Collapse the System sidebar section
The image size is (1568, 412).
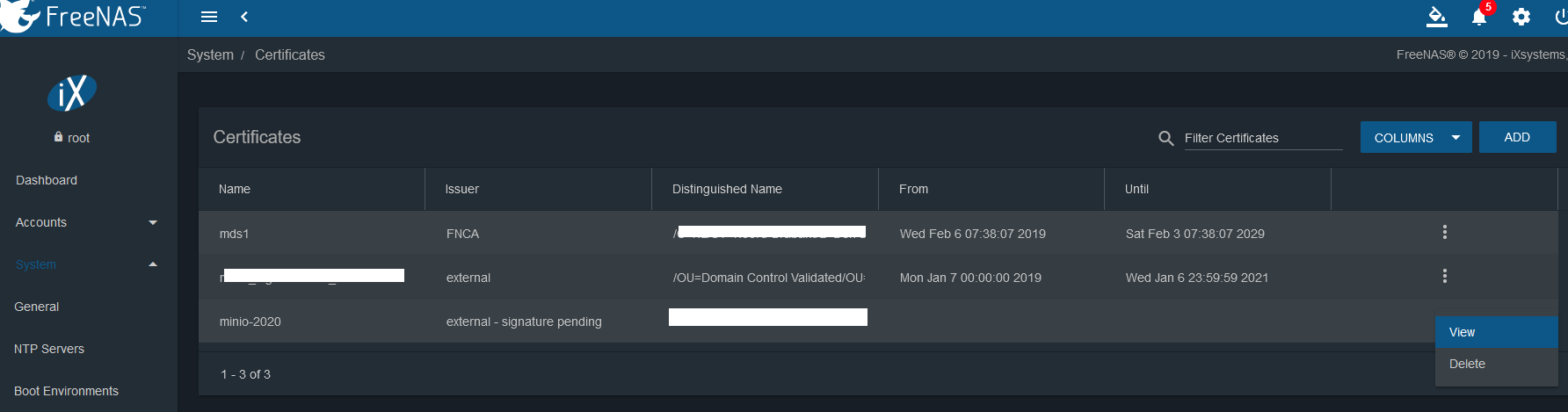pos(88,264)
